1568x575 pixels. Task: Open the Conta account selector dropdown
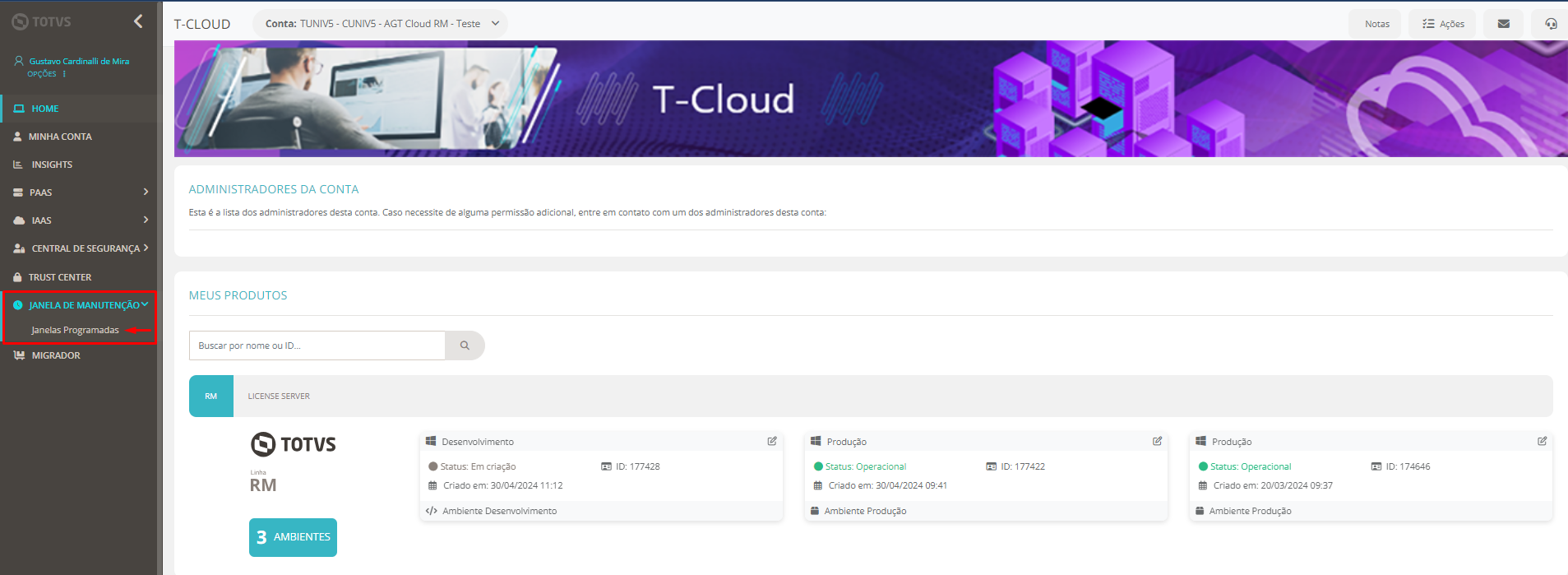click(x=380, y=23)
